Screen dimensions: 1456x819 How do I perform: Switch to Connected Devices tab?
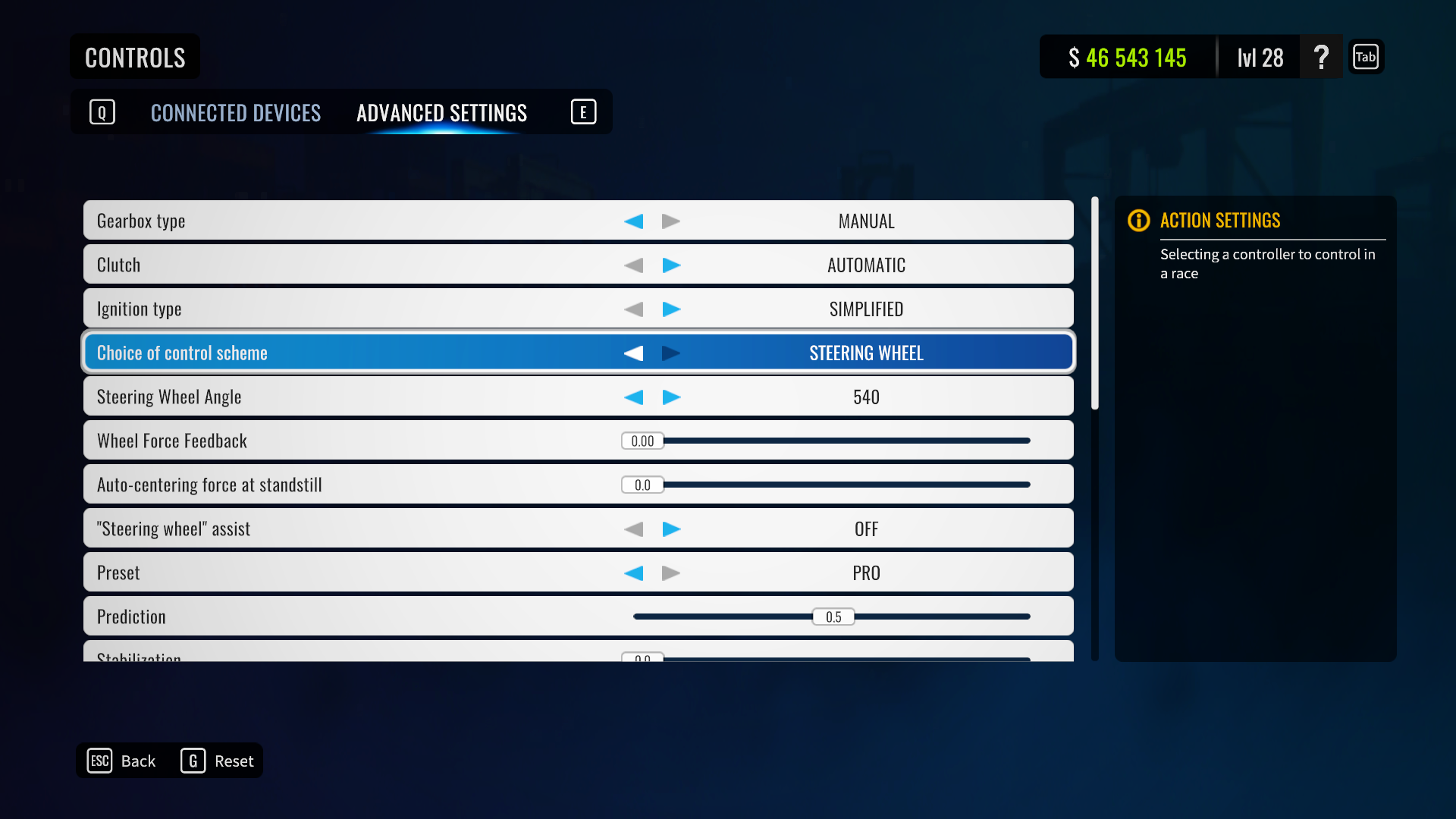[x=234, y=111]
